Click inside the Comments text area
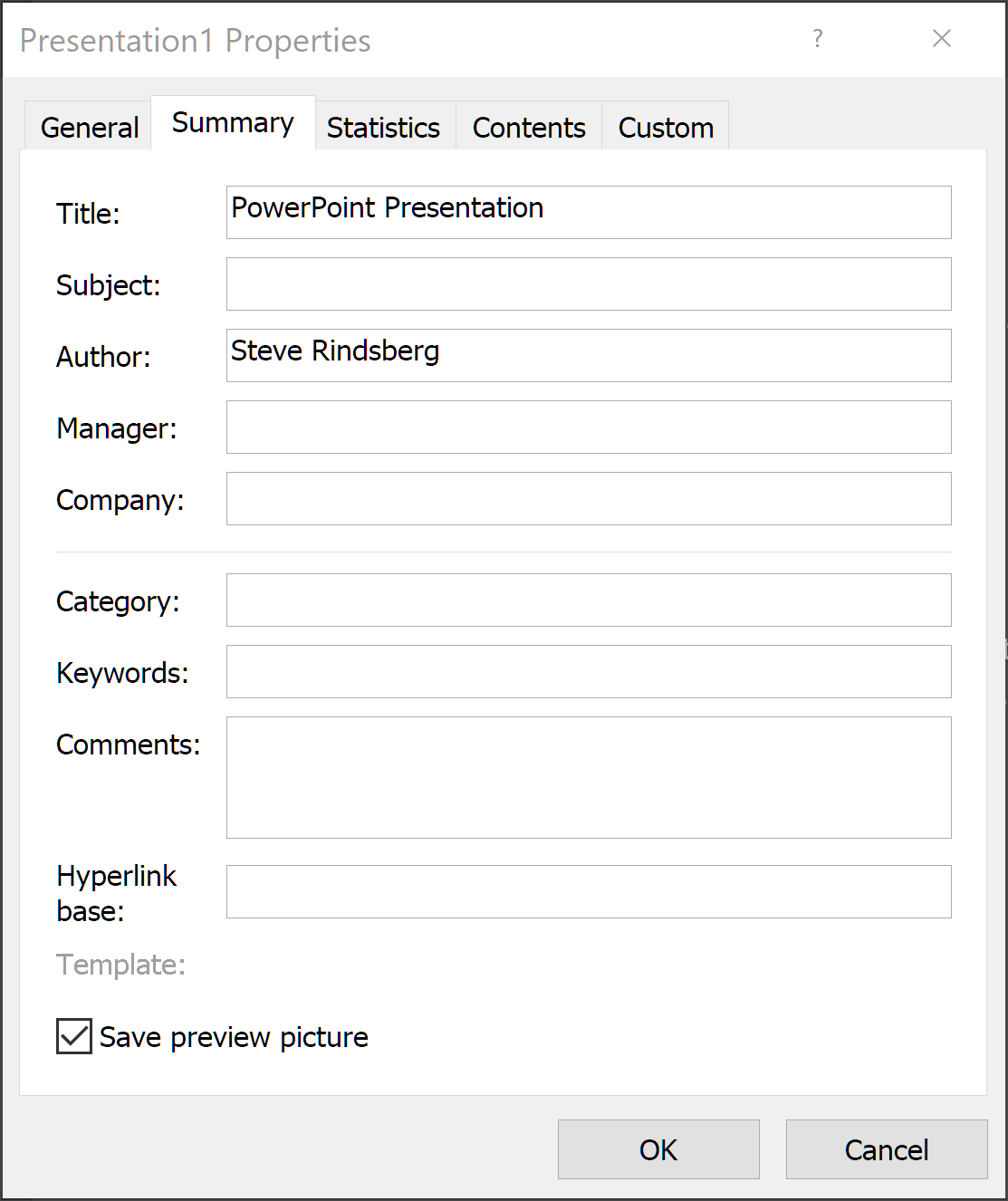1008x1201 pixels. click(x=589, y=777)
